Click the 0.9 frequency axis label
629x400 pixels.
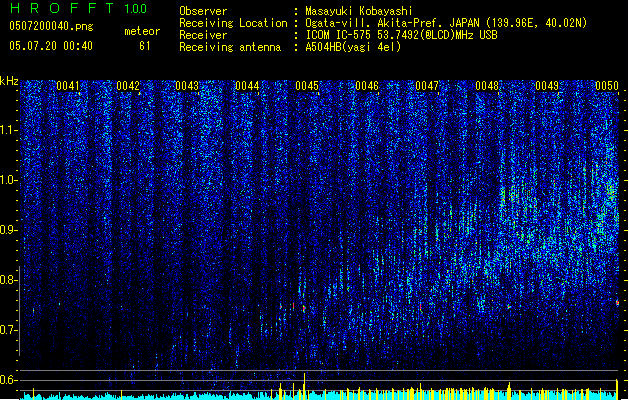pyautogui.click(x=9, y=230)
